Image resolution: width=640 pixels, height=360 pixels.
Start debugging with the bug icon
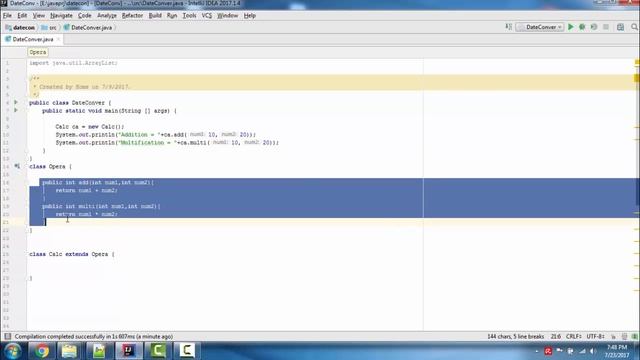pyautogui.click(x=582, y=27)
